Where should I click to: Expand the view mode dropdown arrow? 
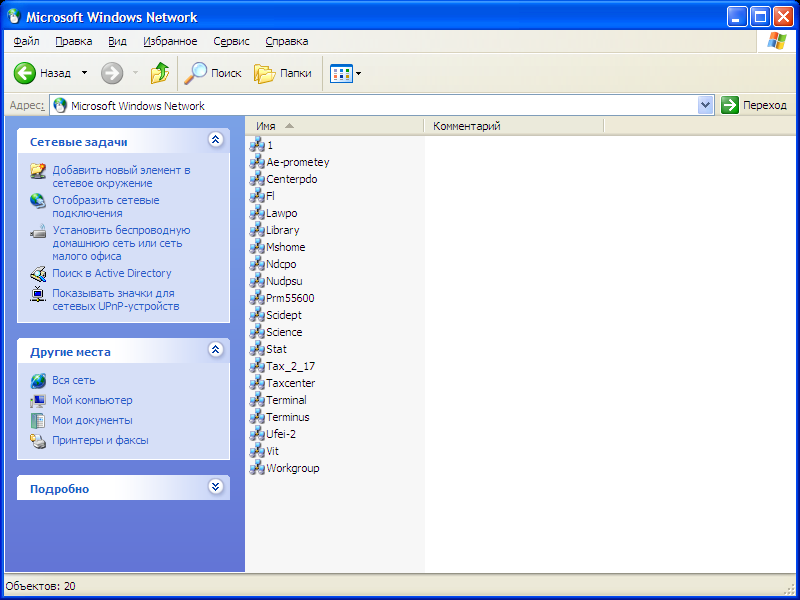coord(358,73)
